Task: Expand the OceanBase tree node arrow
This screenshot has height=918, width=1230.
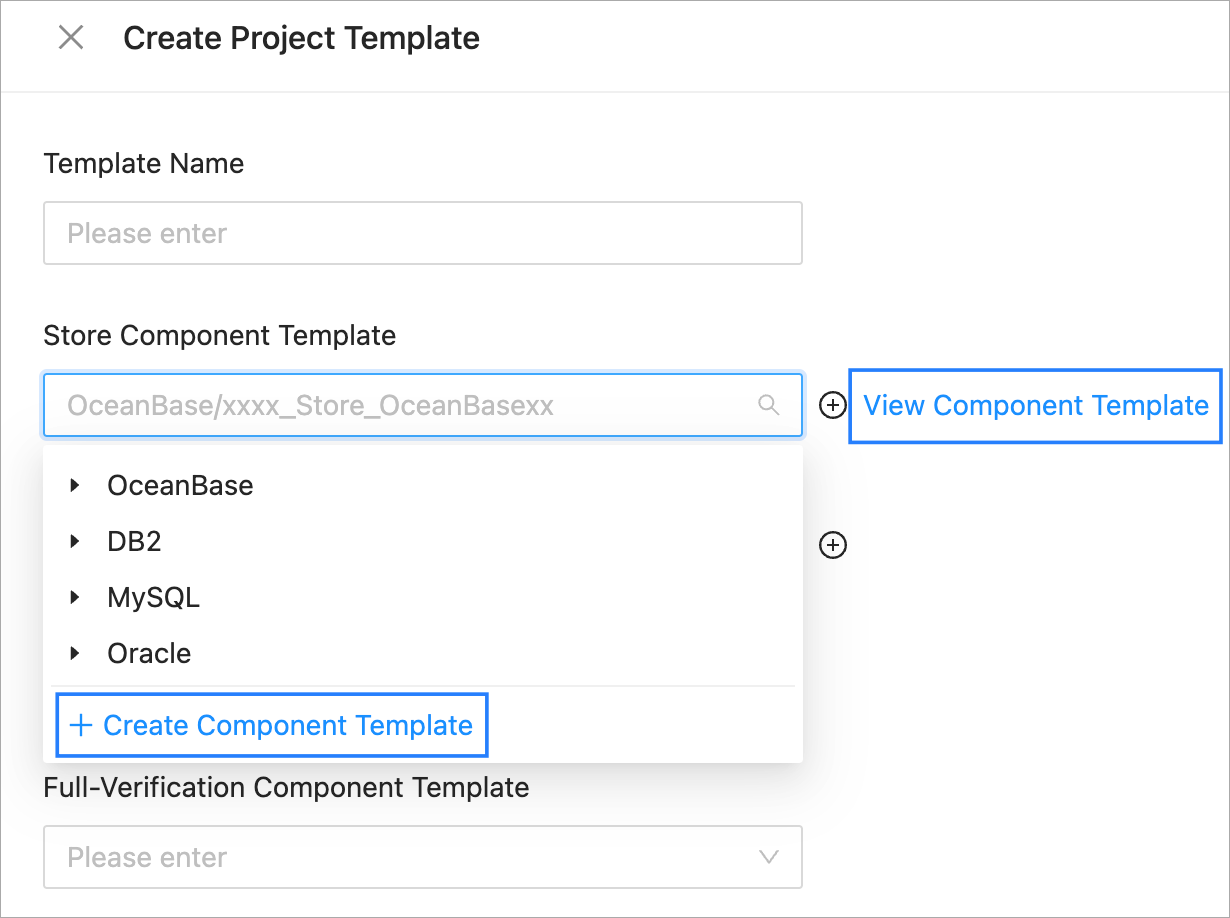Action: click(75, 486)
